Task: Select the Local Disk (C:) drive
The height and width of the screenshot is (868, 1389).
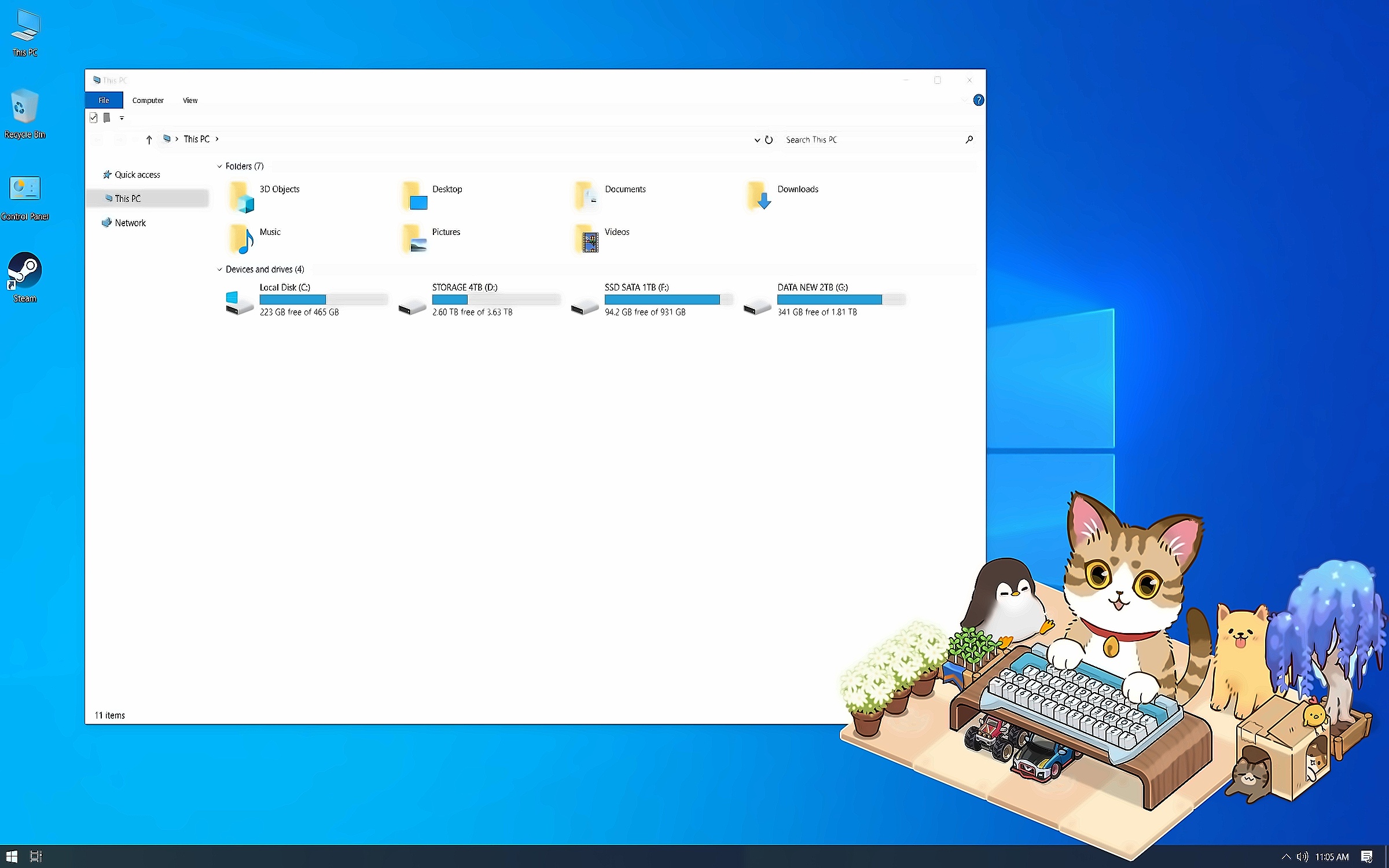Action: coord(285,288)
